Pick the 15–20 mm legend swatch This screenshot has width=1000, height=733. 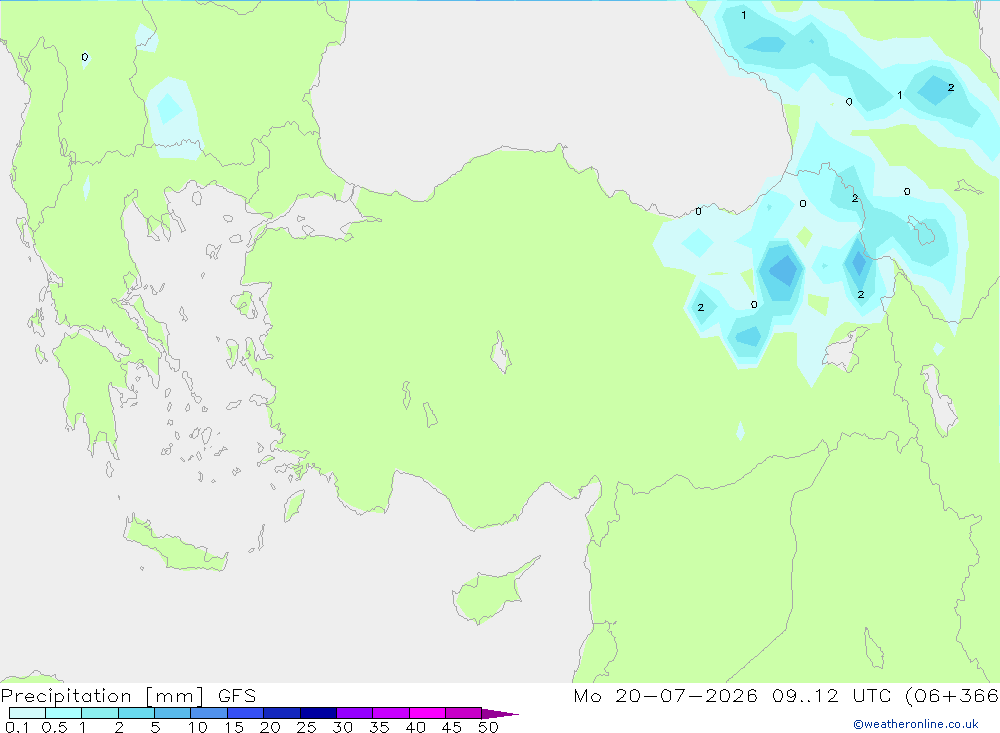point(246,713)
